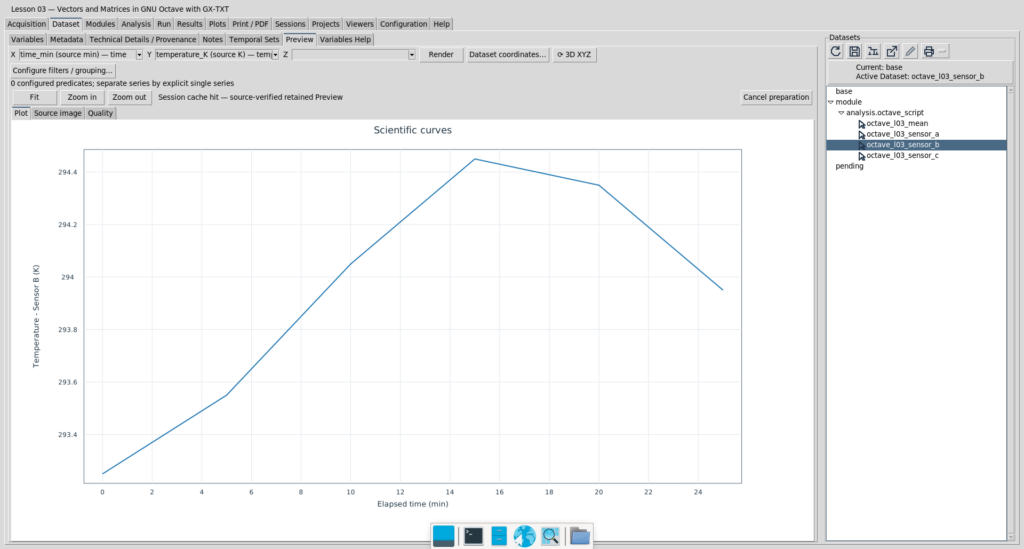Open the Configuration tab
Image resolution: width=1024 pixels, height=549 pixels.
404,24
